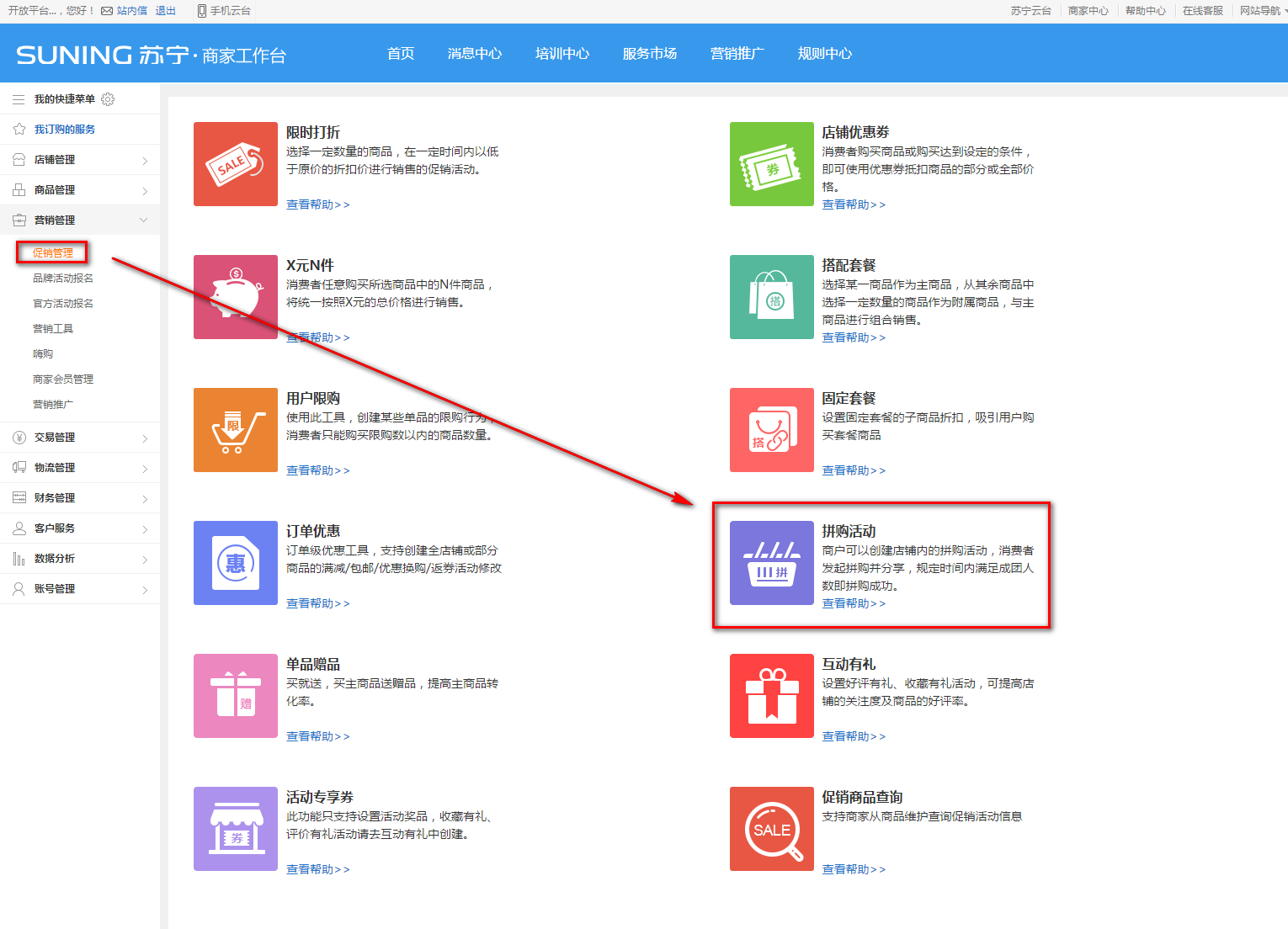Click the 物流管理 truck icon
Viewport: 1288px width, 929px height.
pyautogui.click(x=19, y=468)
